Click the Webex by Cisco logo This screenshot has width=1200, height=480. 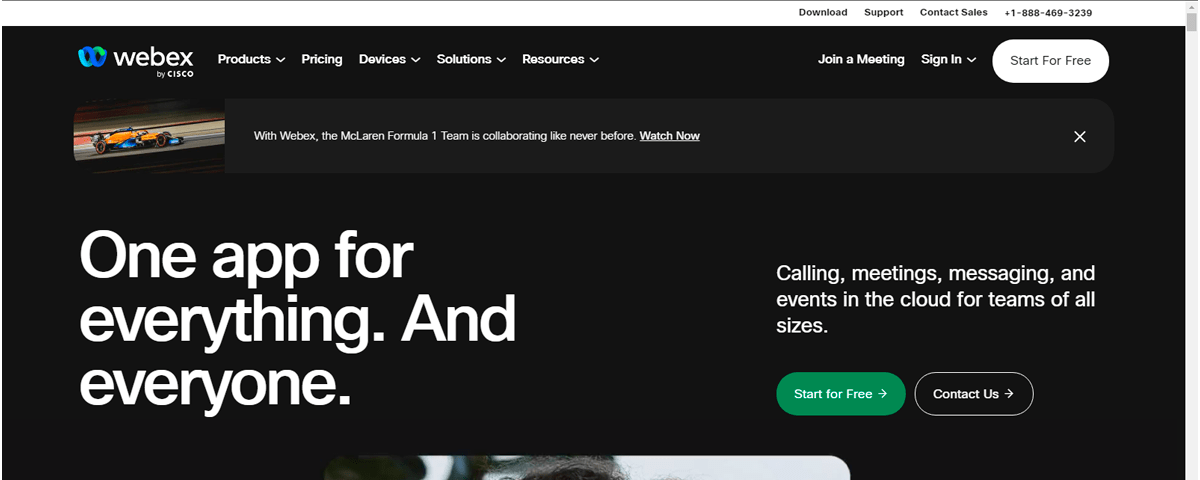click(x=136, y=60)
